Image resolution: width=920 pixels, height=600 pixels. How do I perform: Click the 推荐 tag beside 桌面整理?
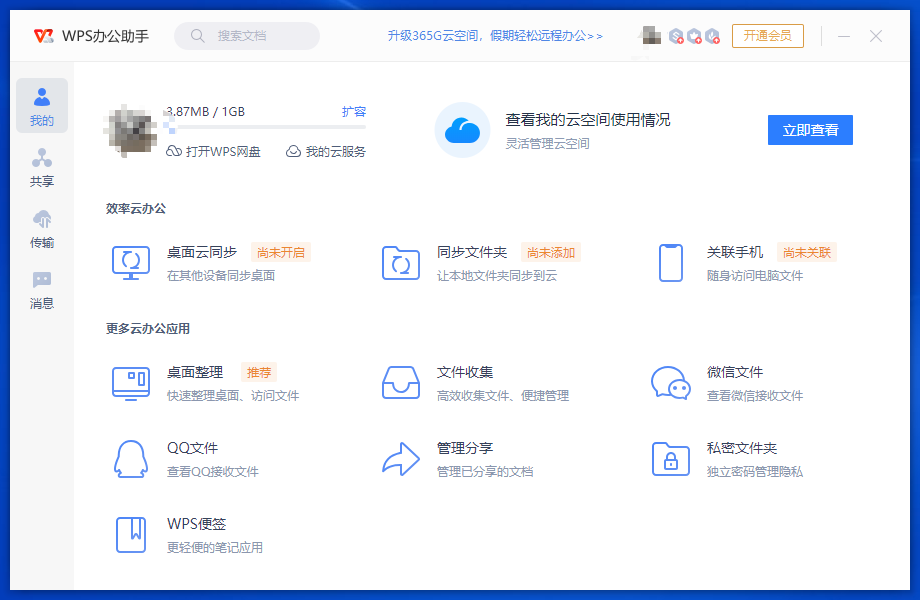tap(259, 372)
